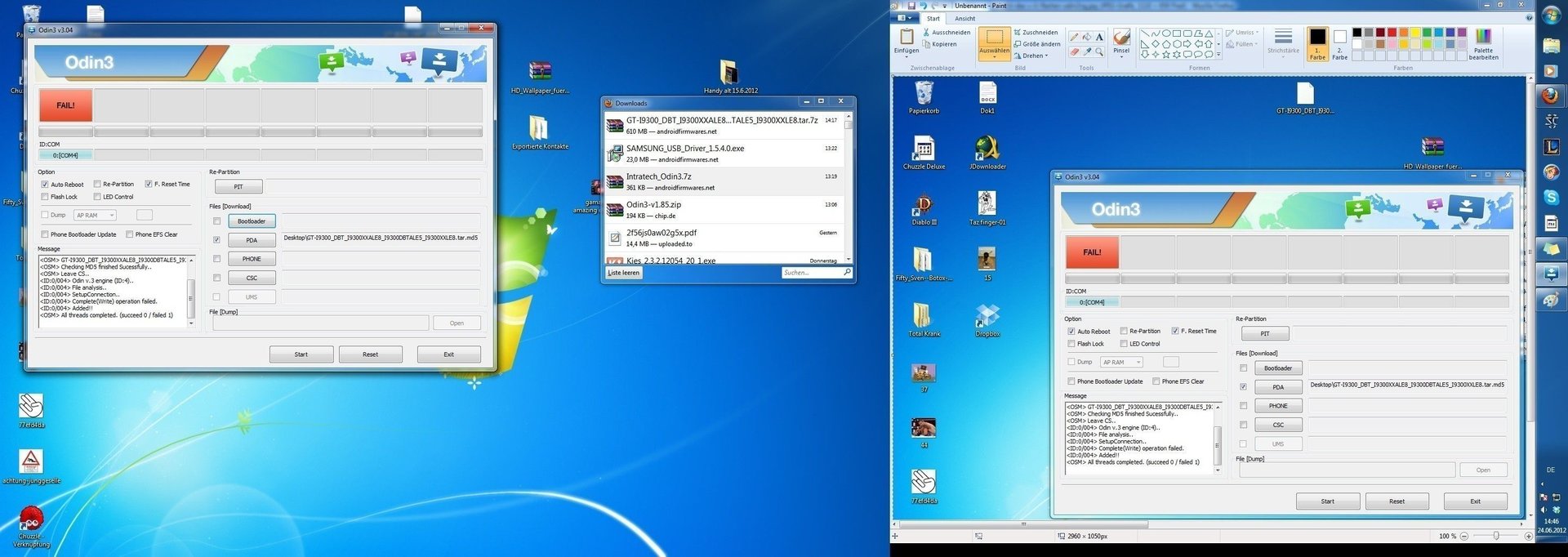Select the Color picker eyedropper tool
Screen dimensions: 1568x557
[1087, 51]
